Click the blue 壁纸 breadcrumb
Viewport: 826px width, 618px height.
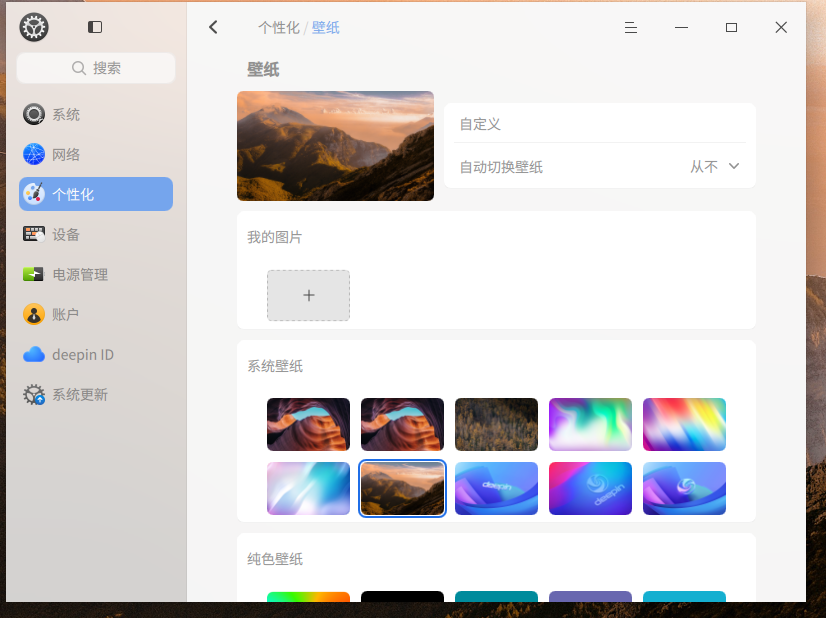326,27
